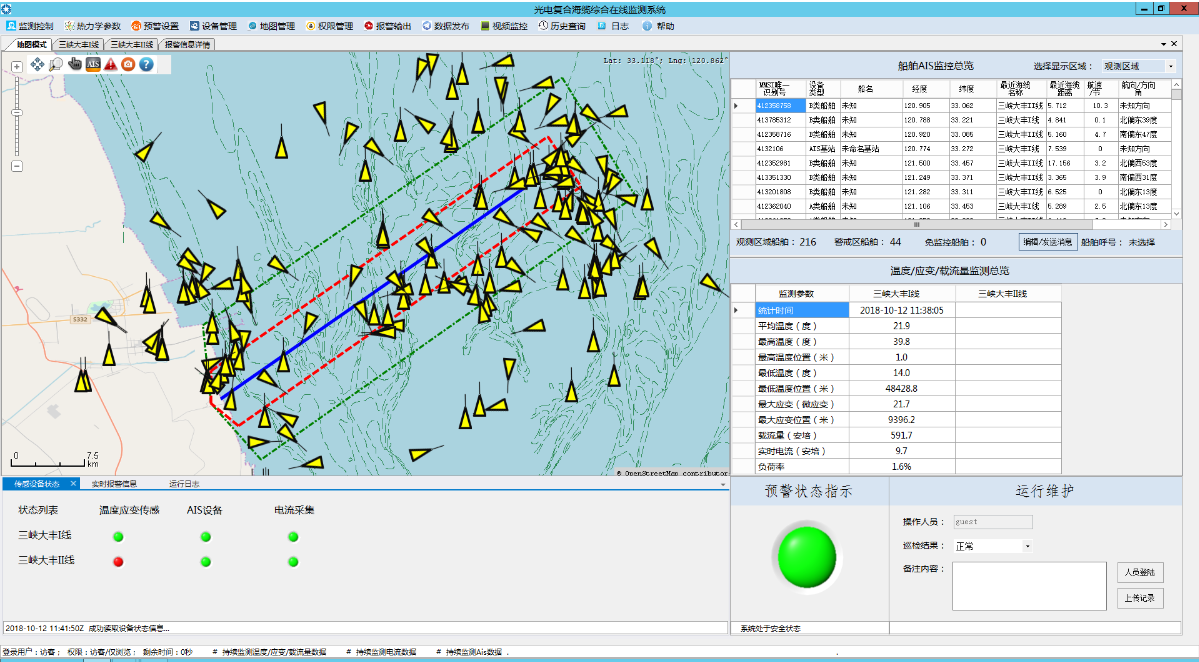The width and height of the screenshot is (1199, 662).
Task: Click the 编辑/发送消息 button
Action: click(x=1048, y=242)
